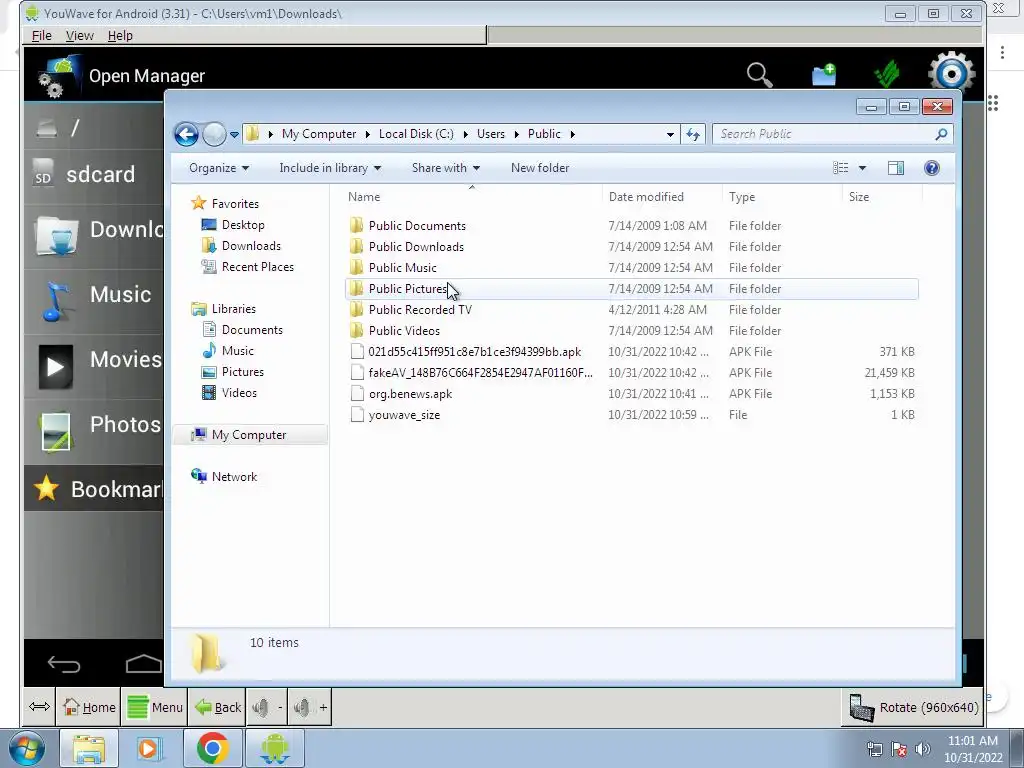
Task: Click the volume down speaker button
Action: click(x=266, y=707)
